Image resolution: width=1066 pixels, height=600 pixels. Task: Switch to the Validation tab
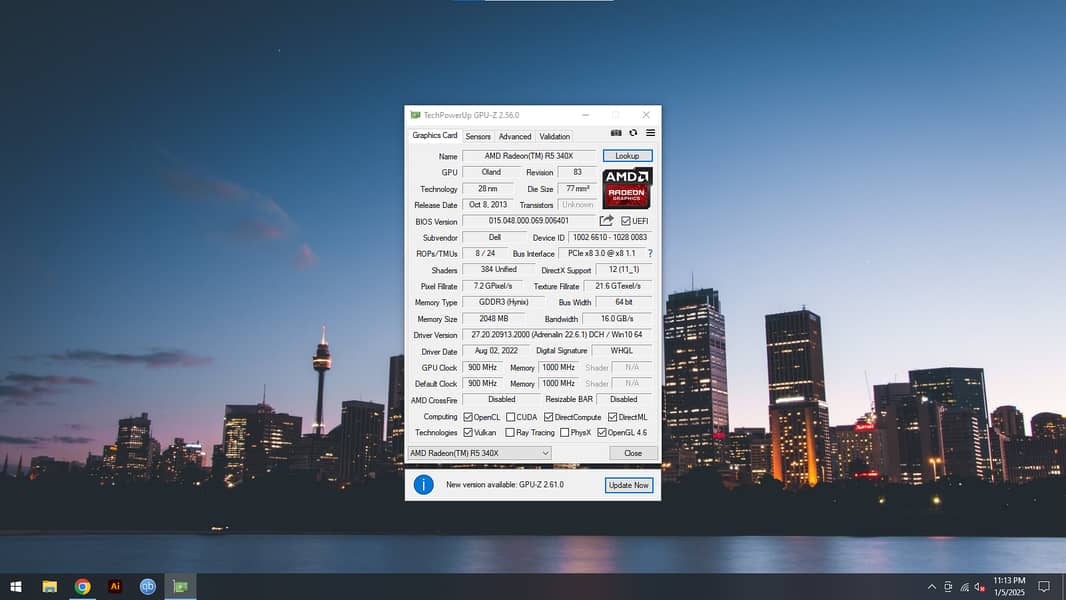(554, 137)
